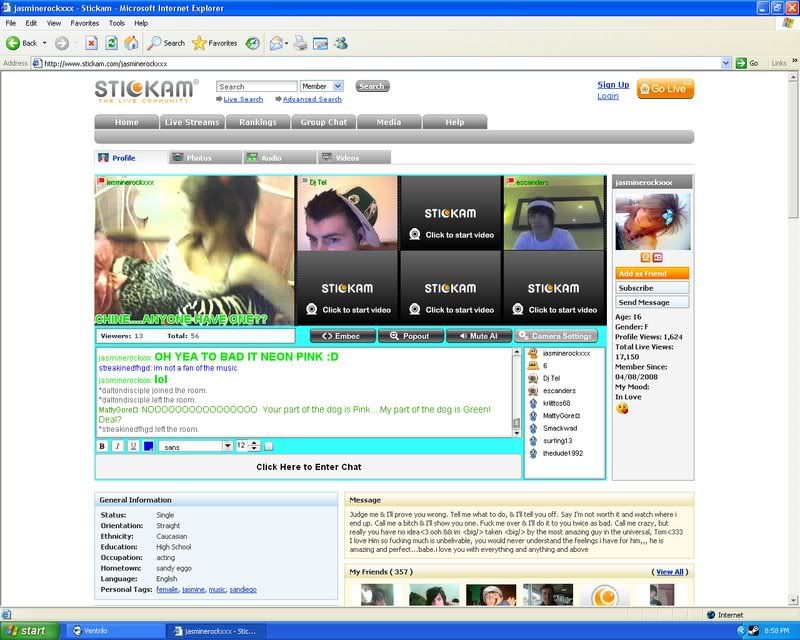
Task: Click the Embed button under video
Action: (342, 336)
